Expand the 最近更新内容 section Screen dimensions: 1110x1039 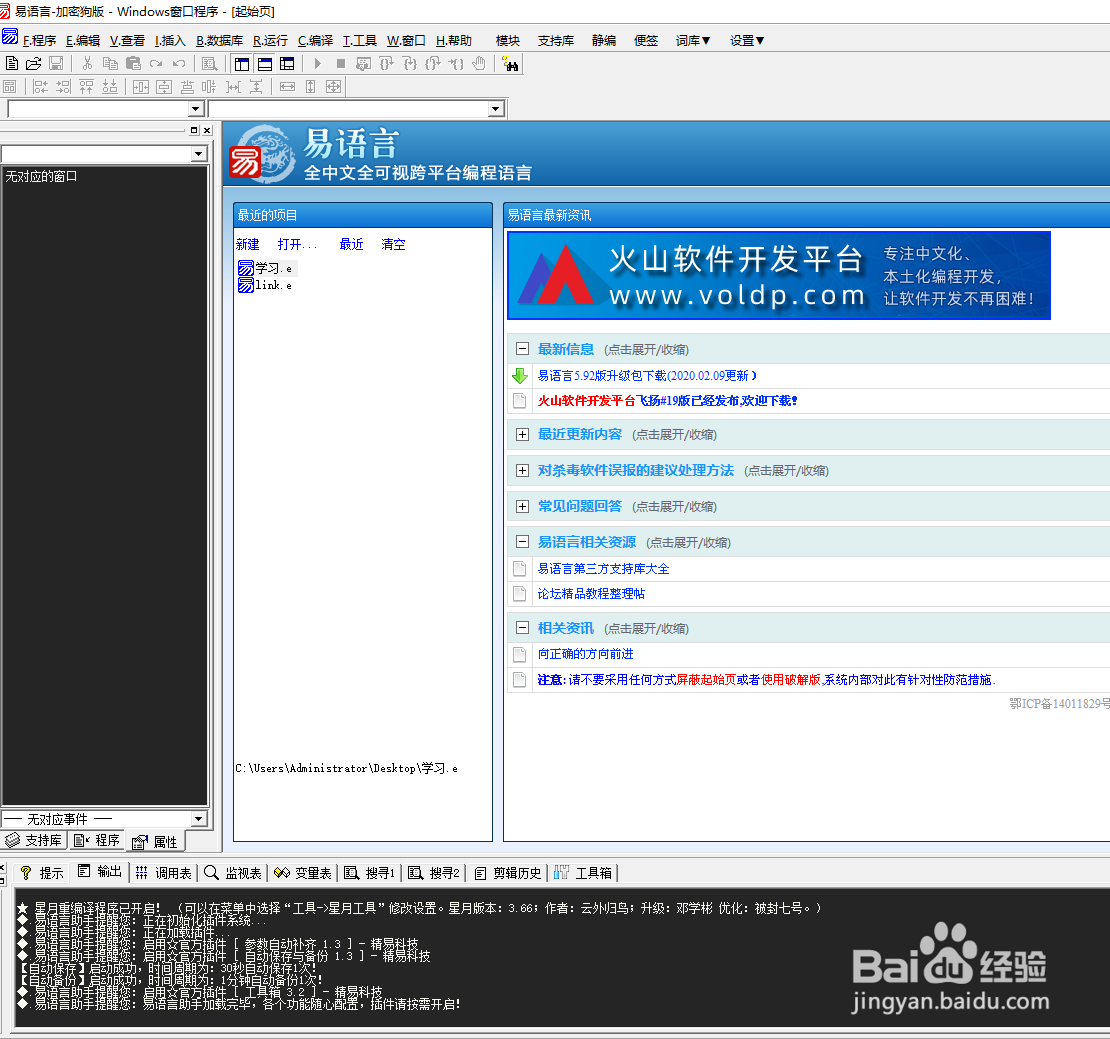pyautogui.click(x=522, y=435)
